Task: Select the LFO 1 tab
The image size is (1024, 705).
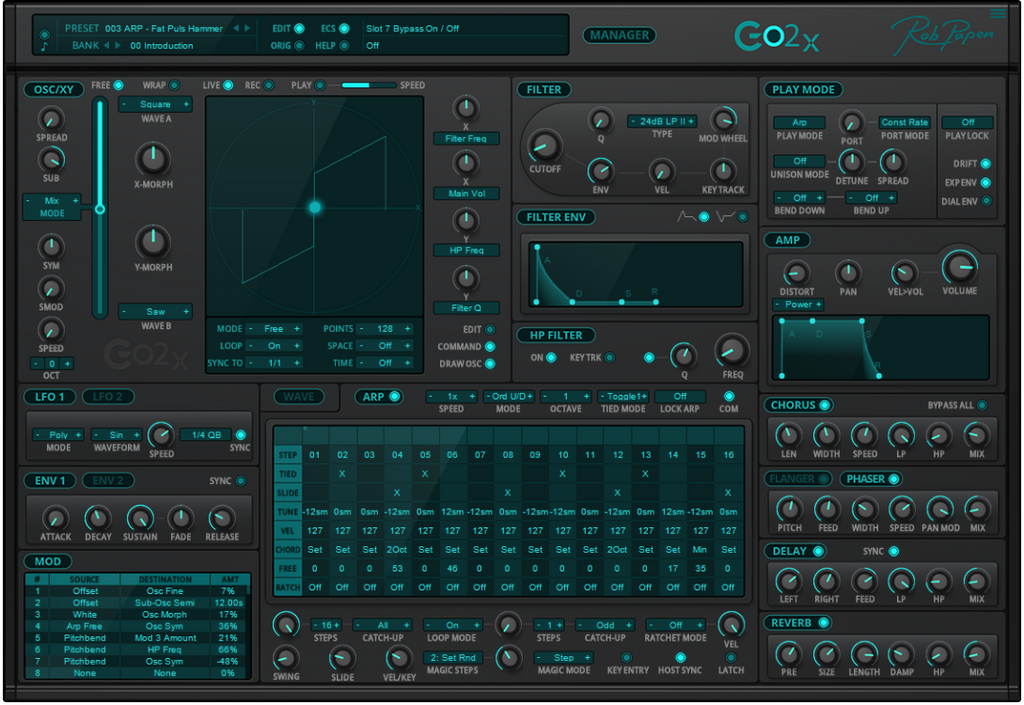Action: point(50,397)
